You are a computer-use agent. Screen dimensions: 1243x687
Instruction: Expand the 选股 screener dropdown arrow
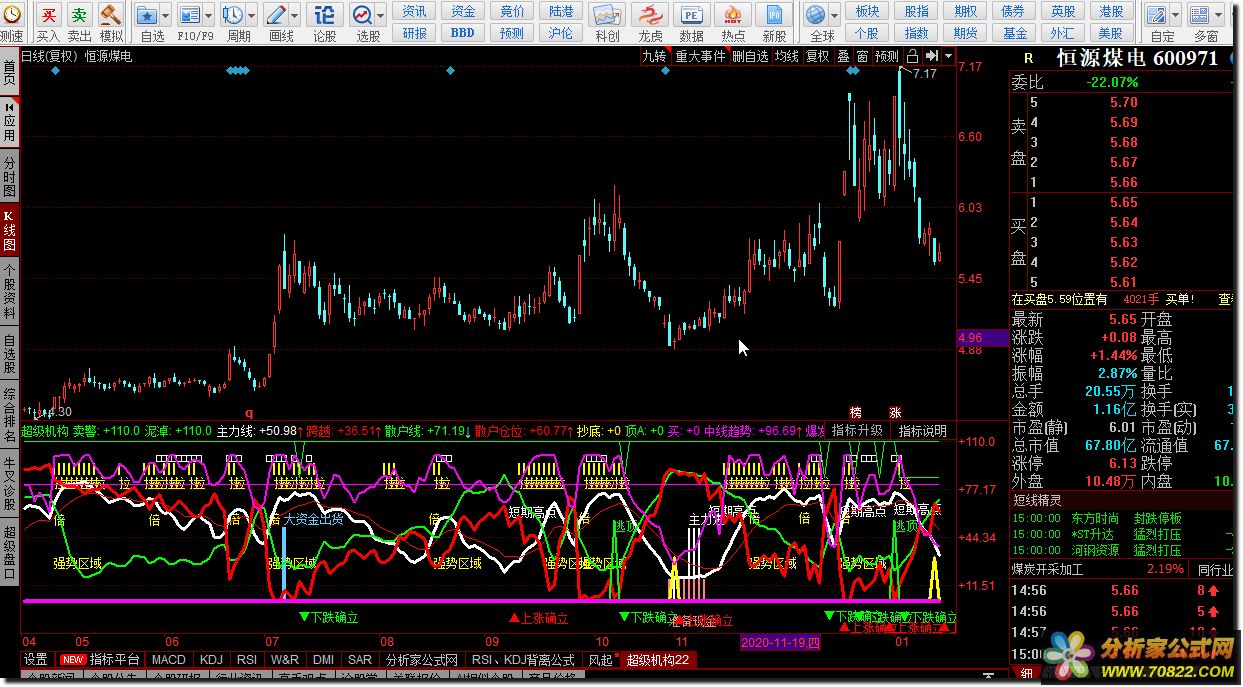coord(380,16)
